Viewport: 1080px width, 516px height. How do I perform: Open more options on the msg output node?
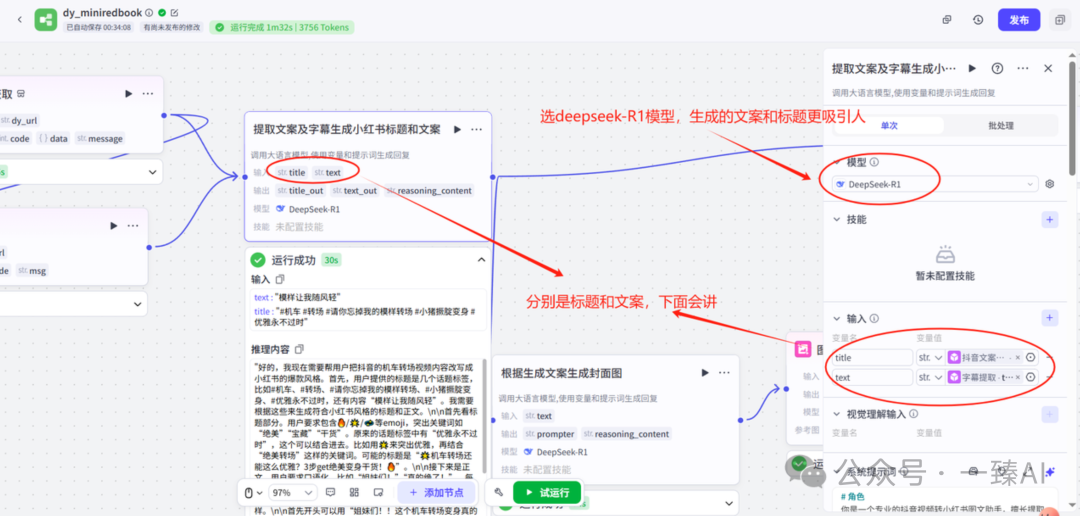(133, 225)
